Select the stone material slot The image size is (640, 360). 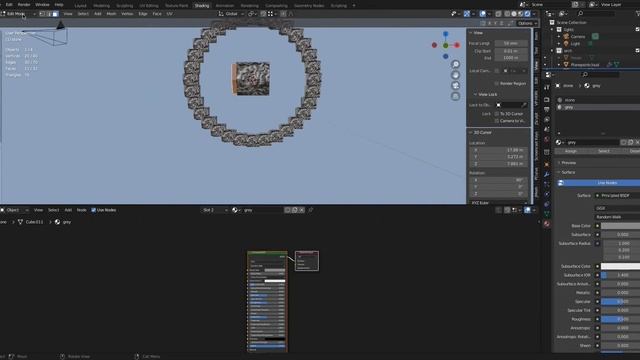coord(598,100)
